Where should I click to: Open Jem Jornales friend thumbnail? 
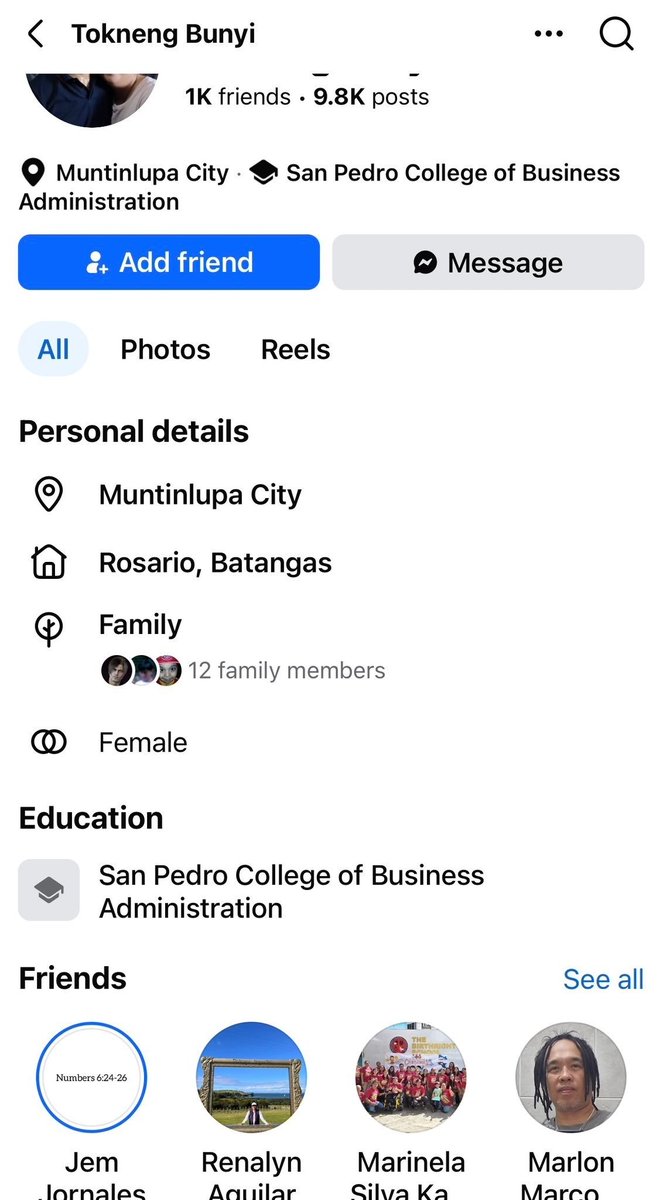click(x=91, y=1077)
